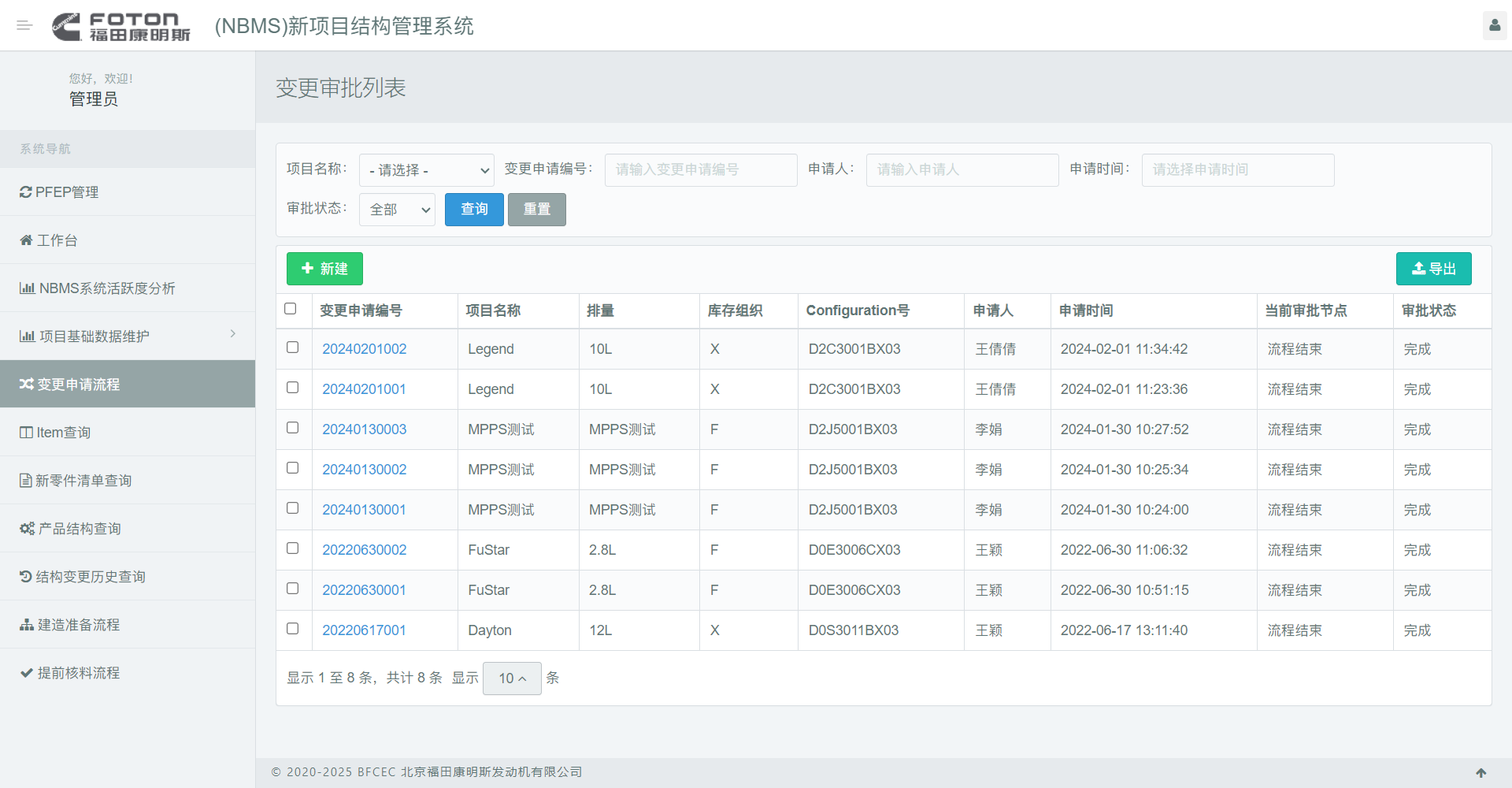1512x788 pixels.
Task: Click the 新零件清单查询 document icon
Action: [26, 481]
